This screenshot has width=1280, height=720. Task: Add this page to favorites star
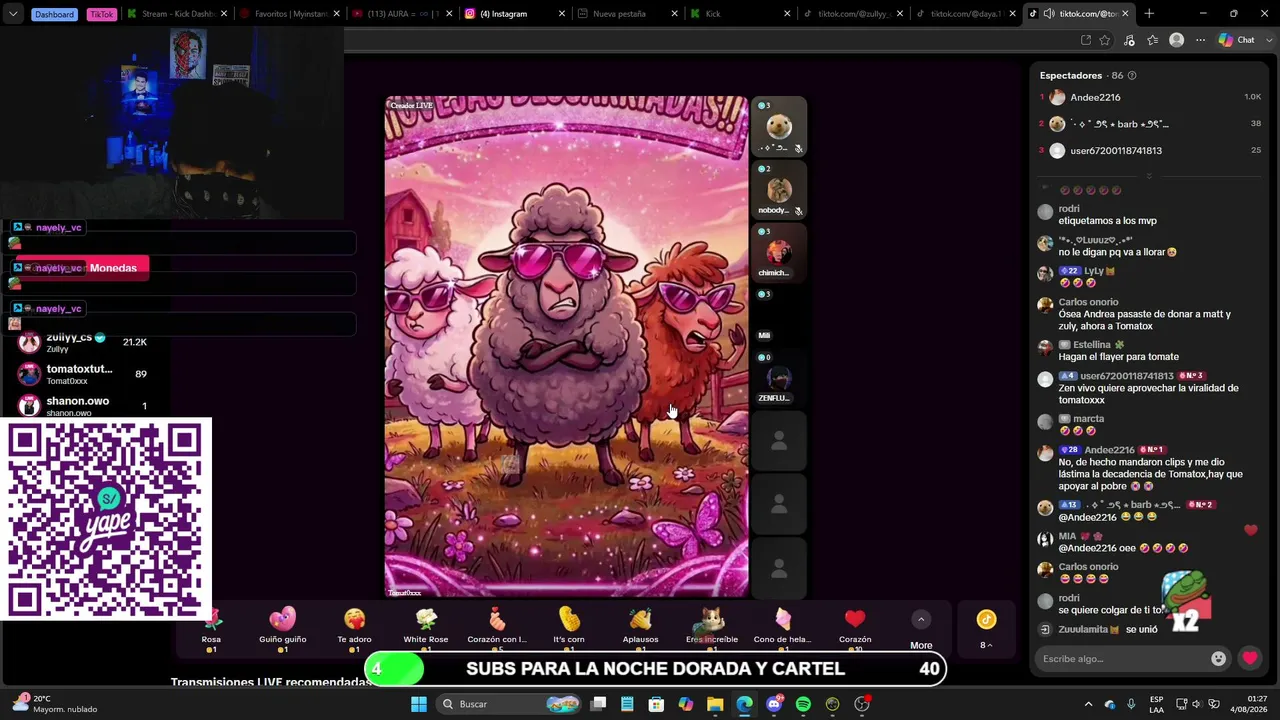coord(1105,40)
